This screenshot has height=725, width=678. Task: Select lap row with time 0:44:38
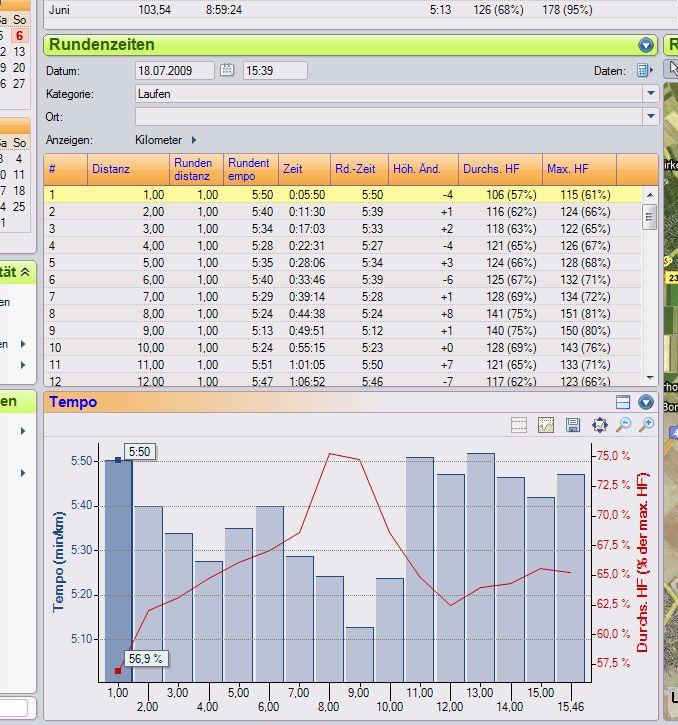click(x=343, y=314)
